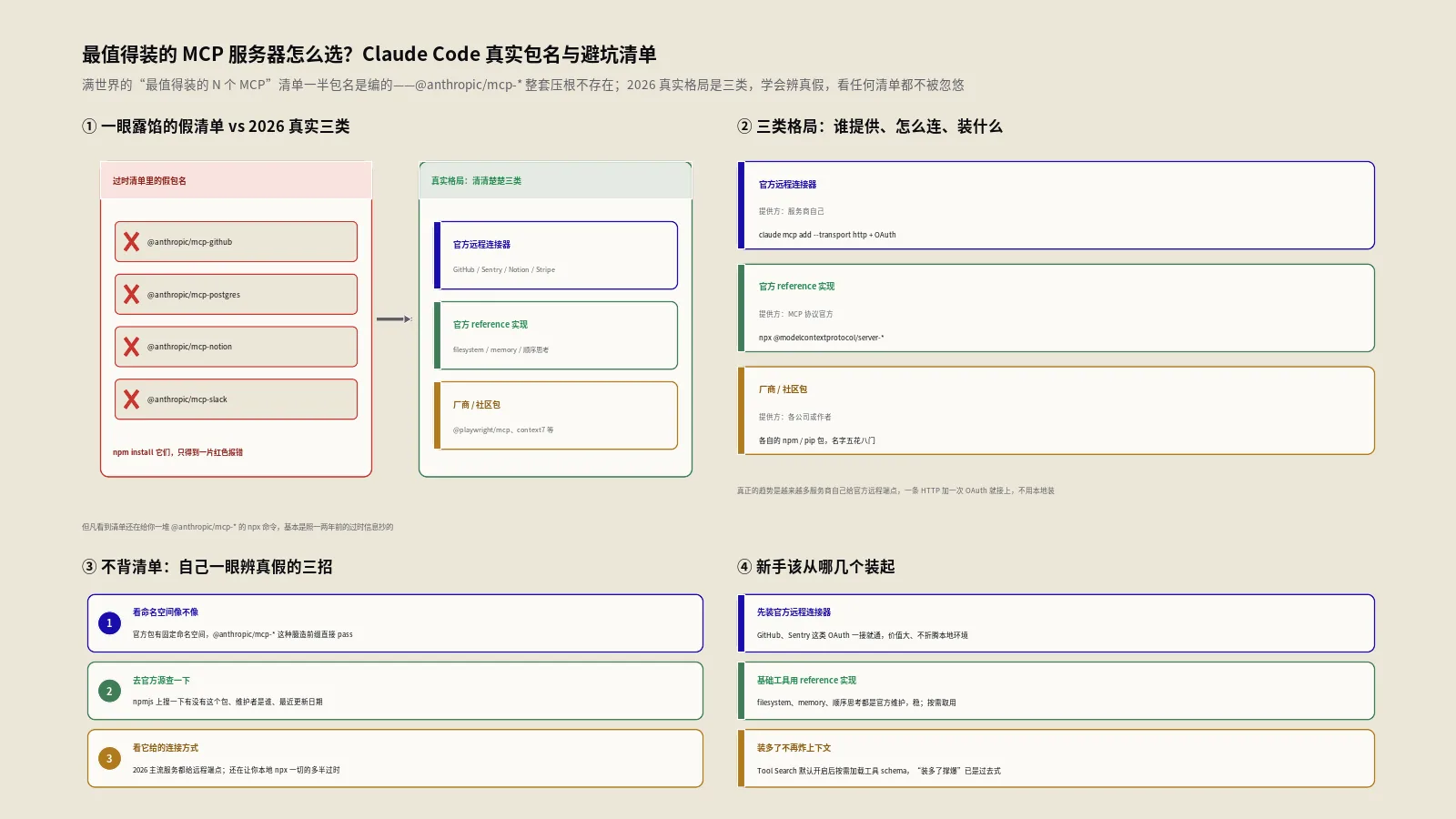Click the card title '装多了不再炸上下文'

794,748
